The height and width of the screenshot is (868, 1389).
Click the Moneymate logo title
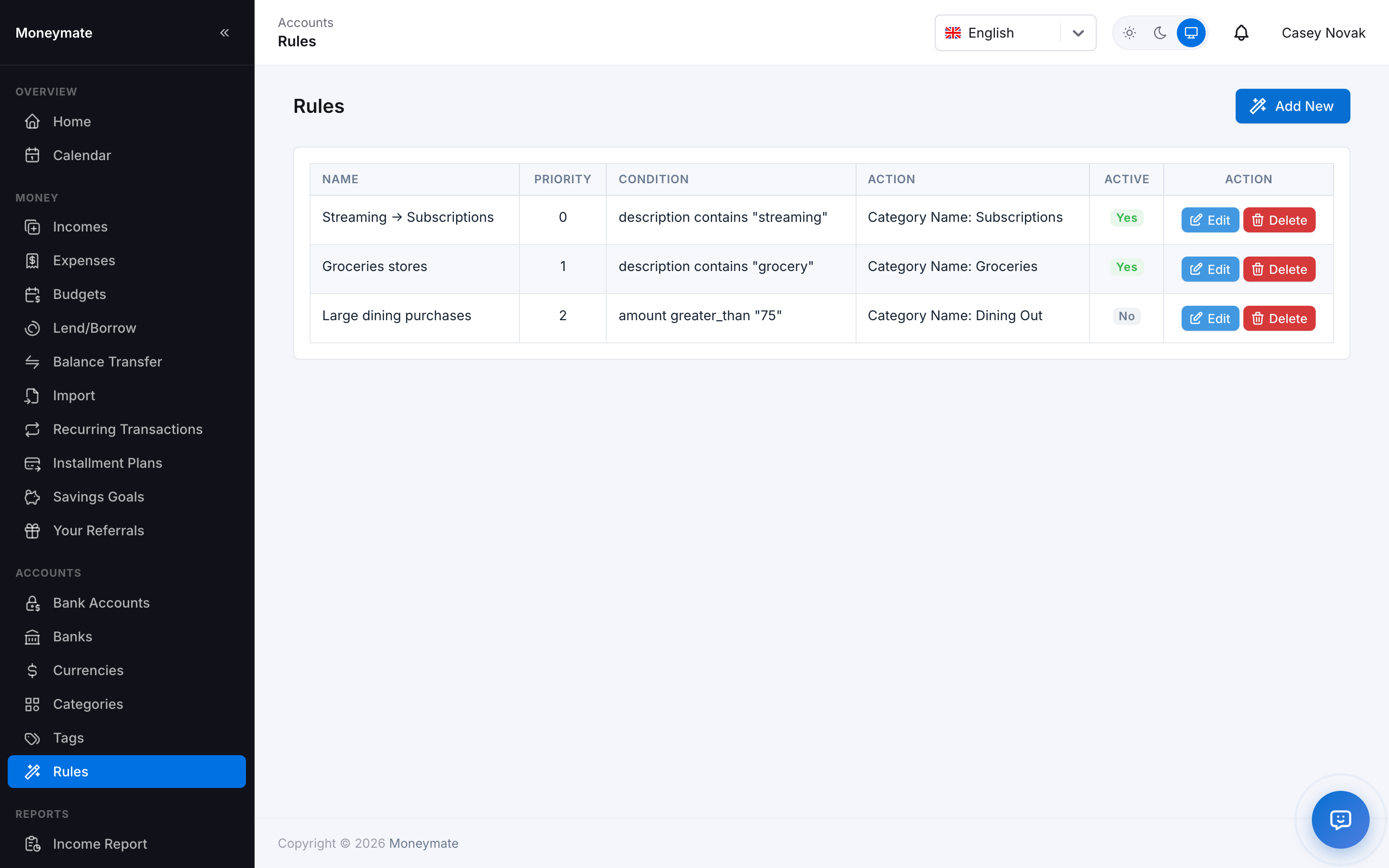[x=54, y=33]
